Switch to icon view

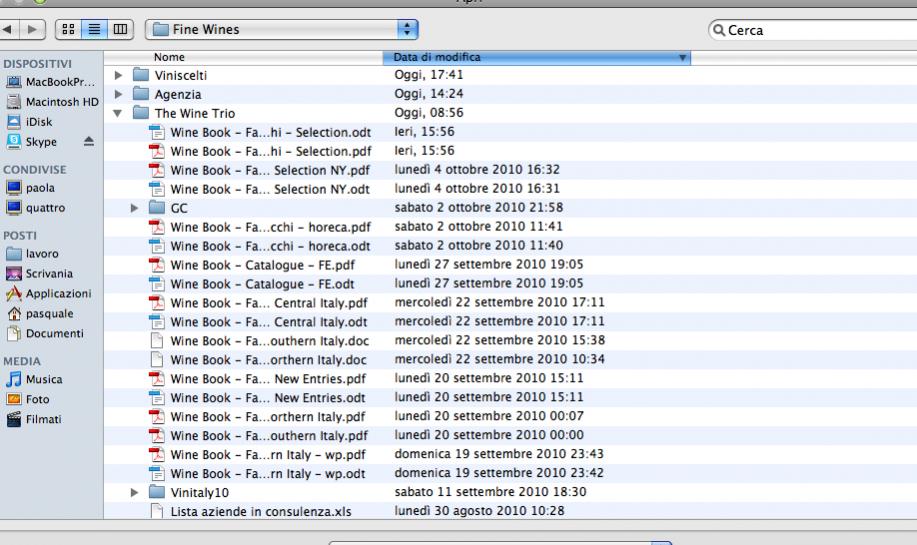[68, 29]
